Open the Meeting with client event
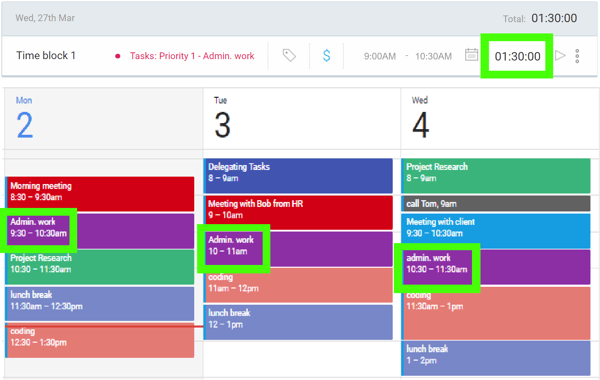Image resolution: width=600 pixels, height=380 pixels. 496,231
